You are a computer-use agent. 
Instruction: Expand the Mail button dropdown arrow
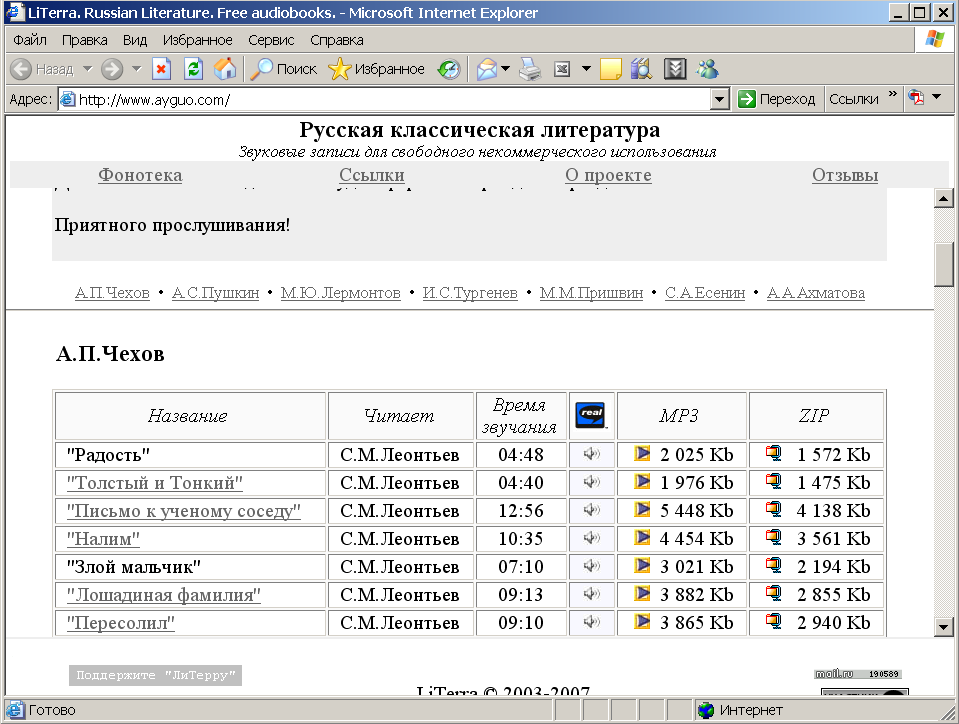506,69
